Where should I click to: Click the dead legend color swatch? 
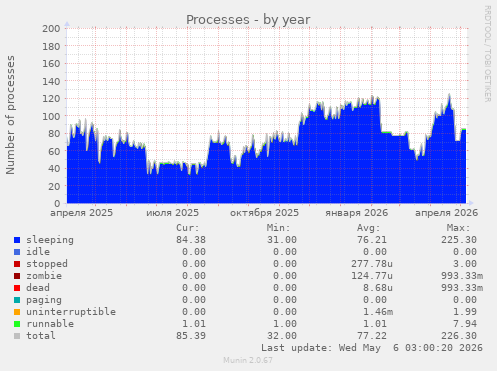(x=17, y=288)
